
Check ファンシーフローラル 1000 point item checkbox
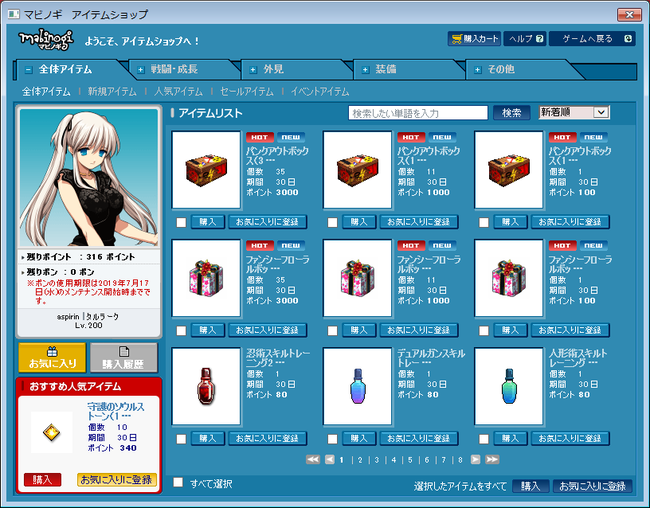[x=332, y=331]
